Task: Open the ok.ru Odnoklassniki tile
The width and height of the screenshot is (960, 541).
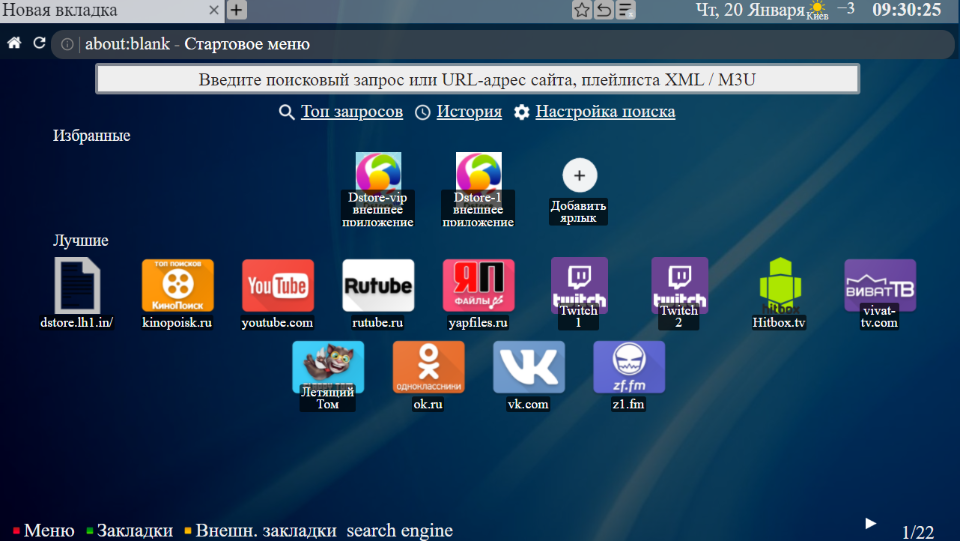Action: tap(428, 368)
